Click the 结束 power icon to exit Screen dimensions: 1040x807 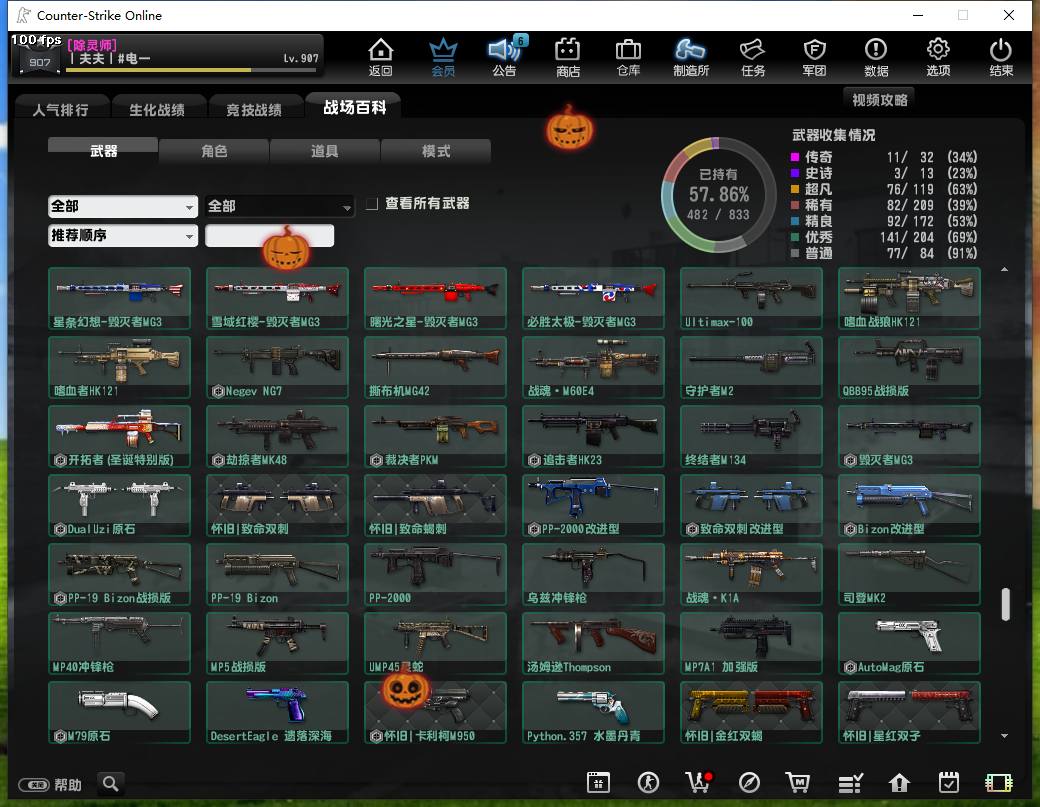(1001, 57)
